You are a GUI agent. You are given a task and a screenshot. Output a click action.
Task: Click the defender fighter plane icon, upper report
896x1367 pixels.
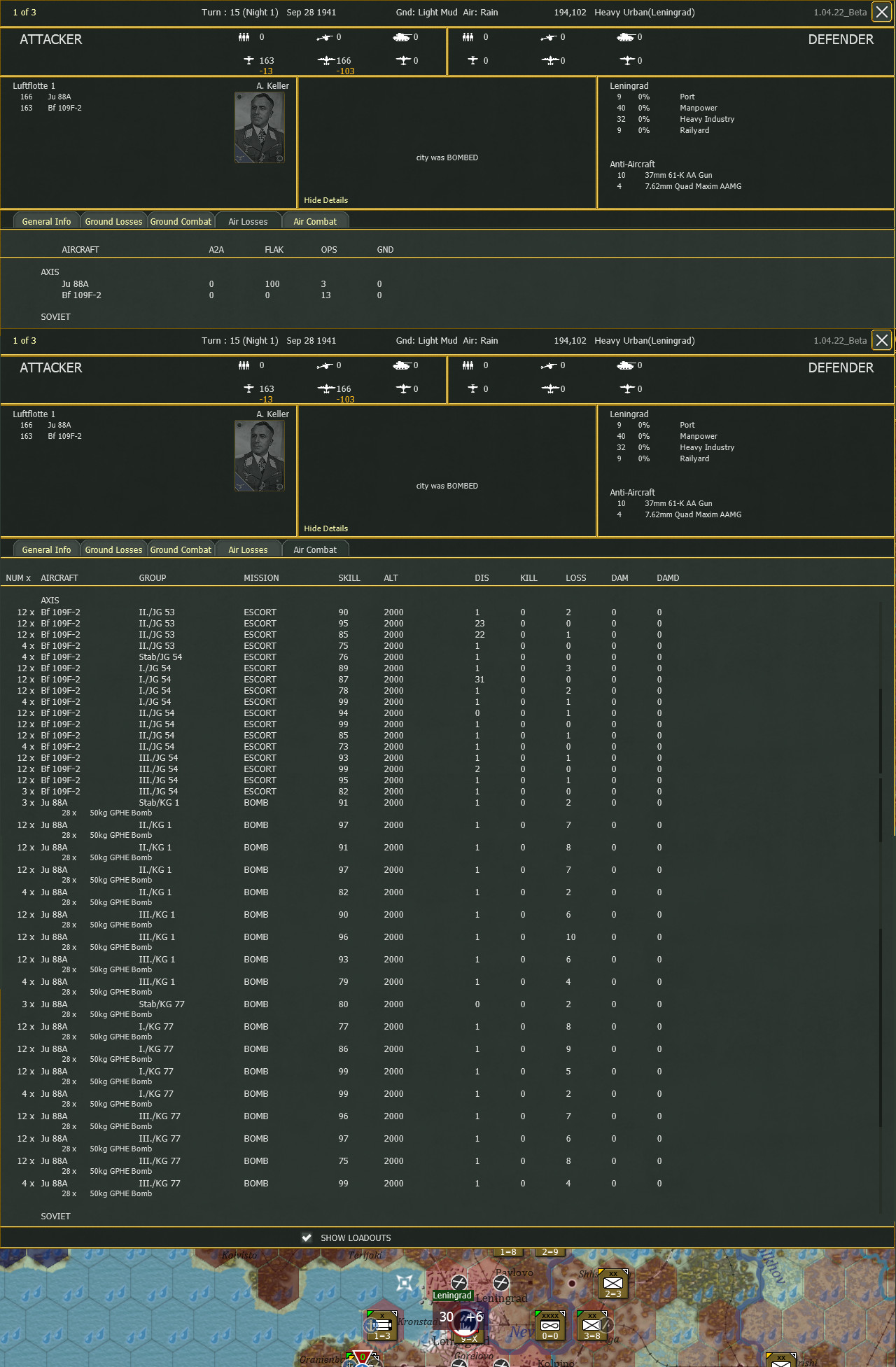click(472, 60)
